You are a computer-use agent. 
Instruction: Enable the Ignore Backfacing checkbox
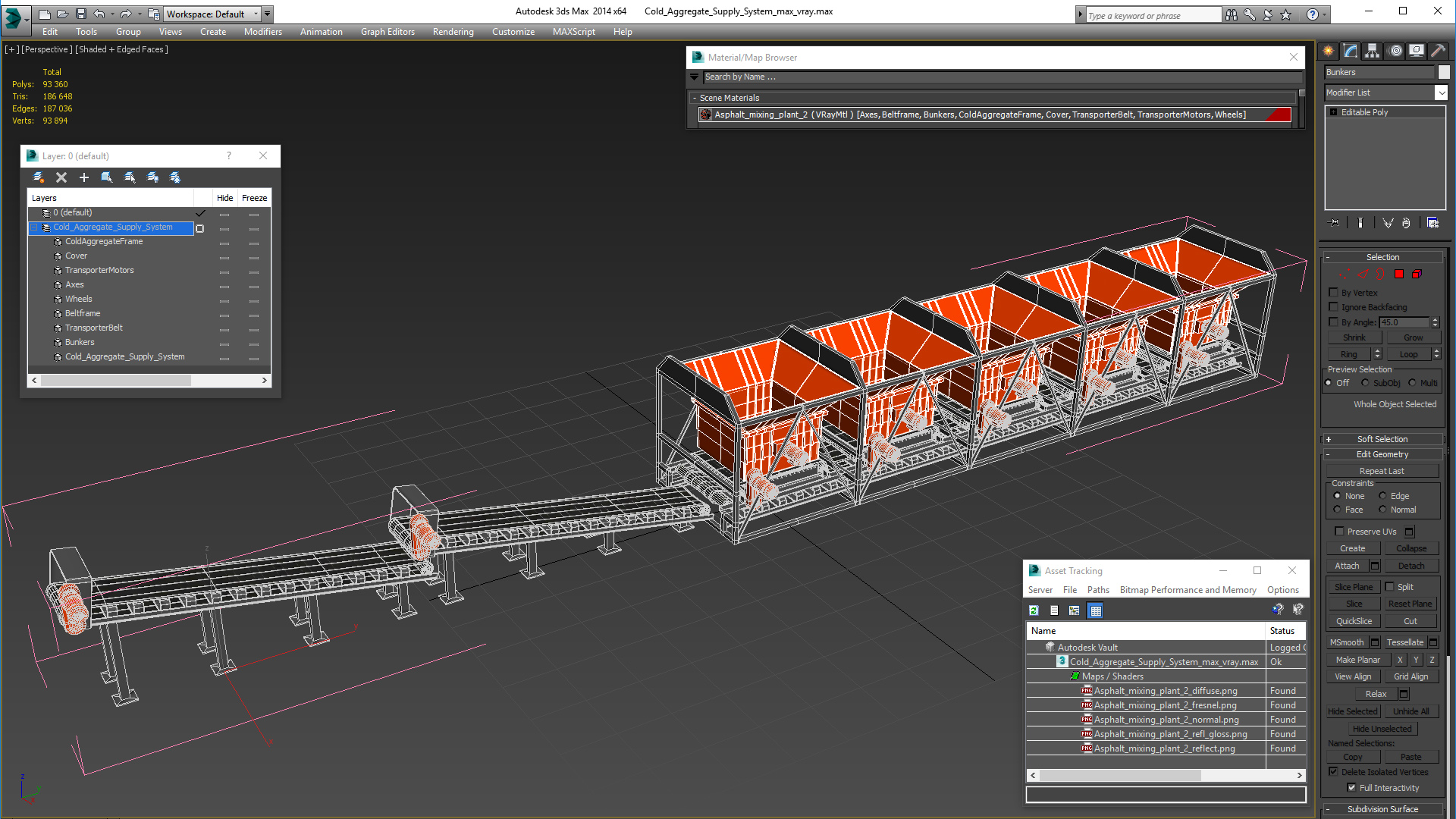click(1333, 307)
